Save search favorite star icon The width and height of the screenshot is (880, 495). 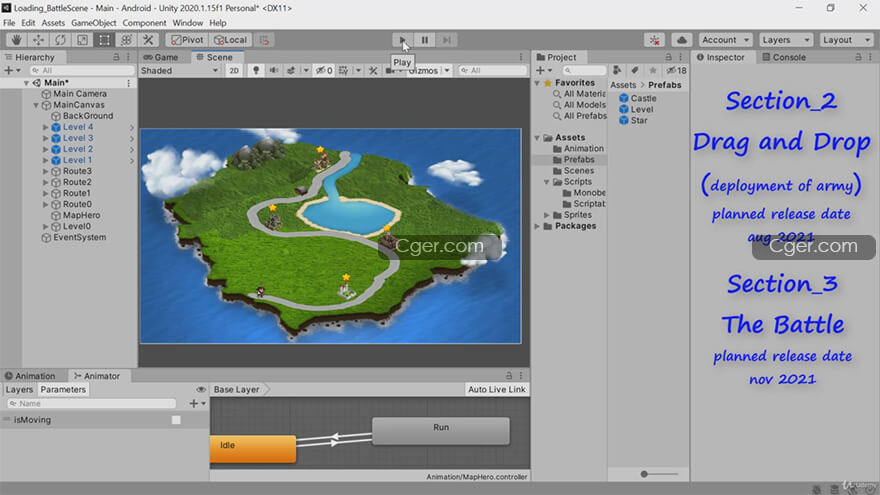[x=652, y=70]
